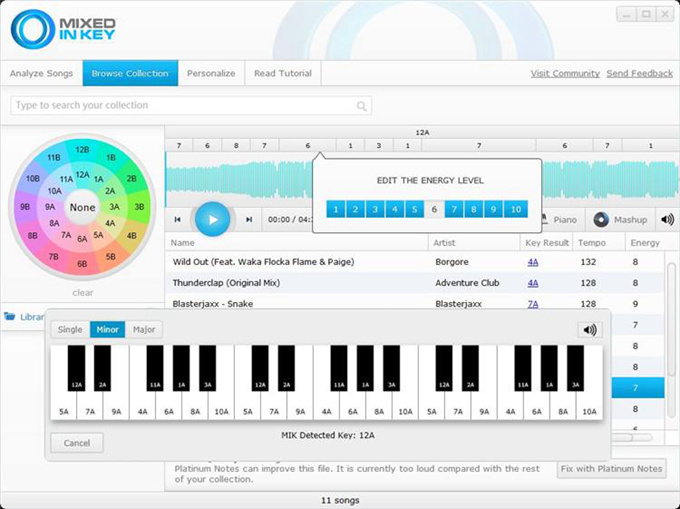This screenshot has width=680, height=509.
Task: Select the Thunderclap (Original Mix) row
Action: (x=414, y=283)
